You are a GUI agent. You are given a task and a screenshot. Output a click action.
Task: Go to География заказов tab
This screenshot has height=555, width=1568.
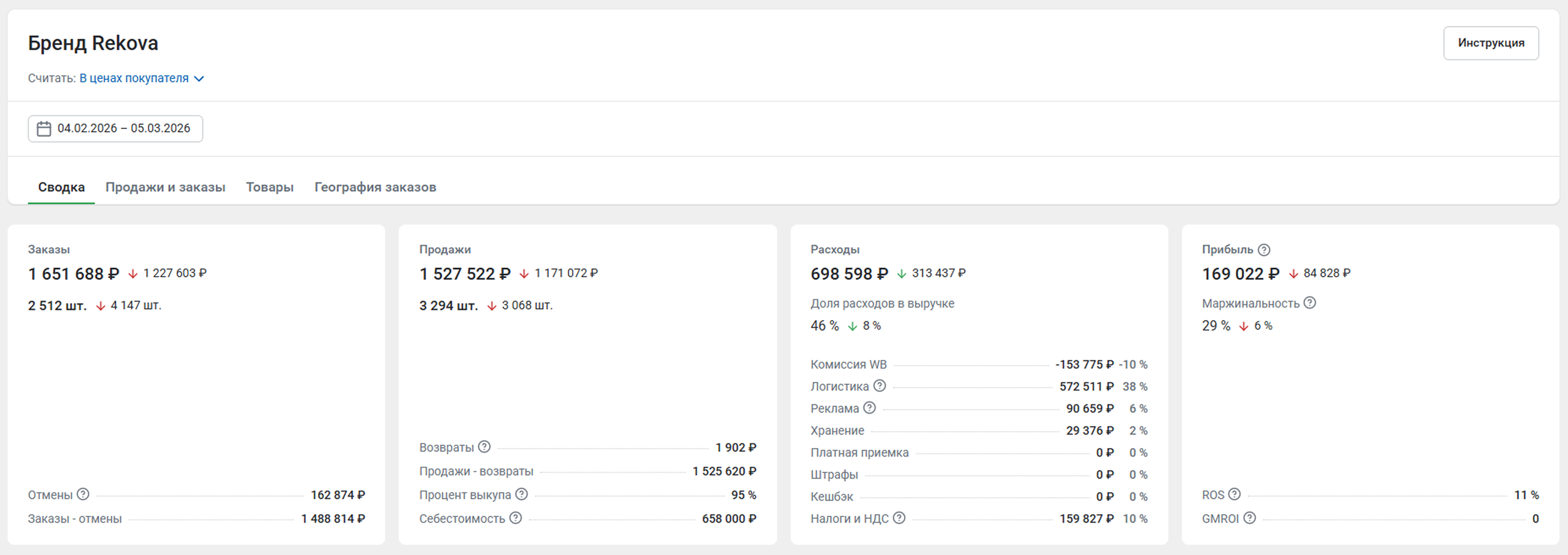tap(375, 187)
